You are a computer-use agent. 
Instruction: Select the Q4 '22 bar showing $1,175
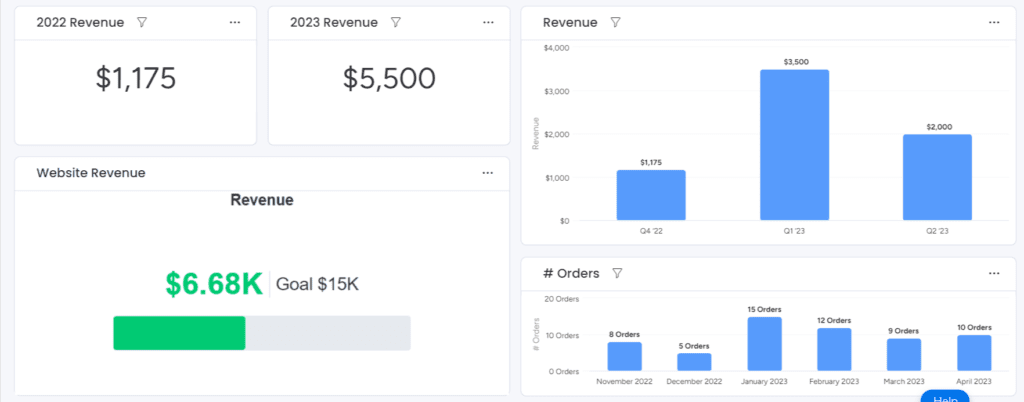651,195
